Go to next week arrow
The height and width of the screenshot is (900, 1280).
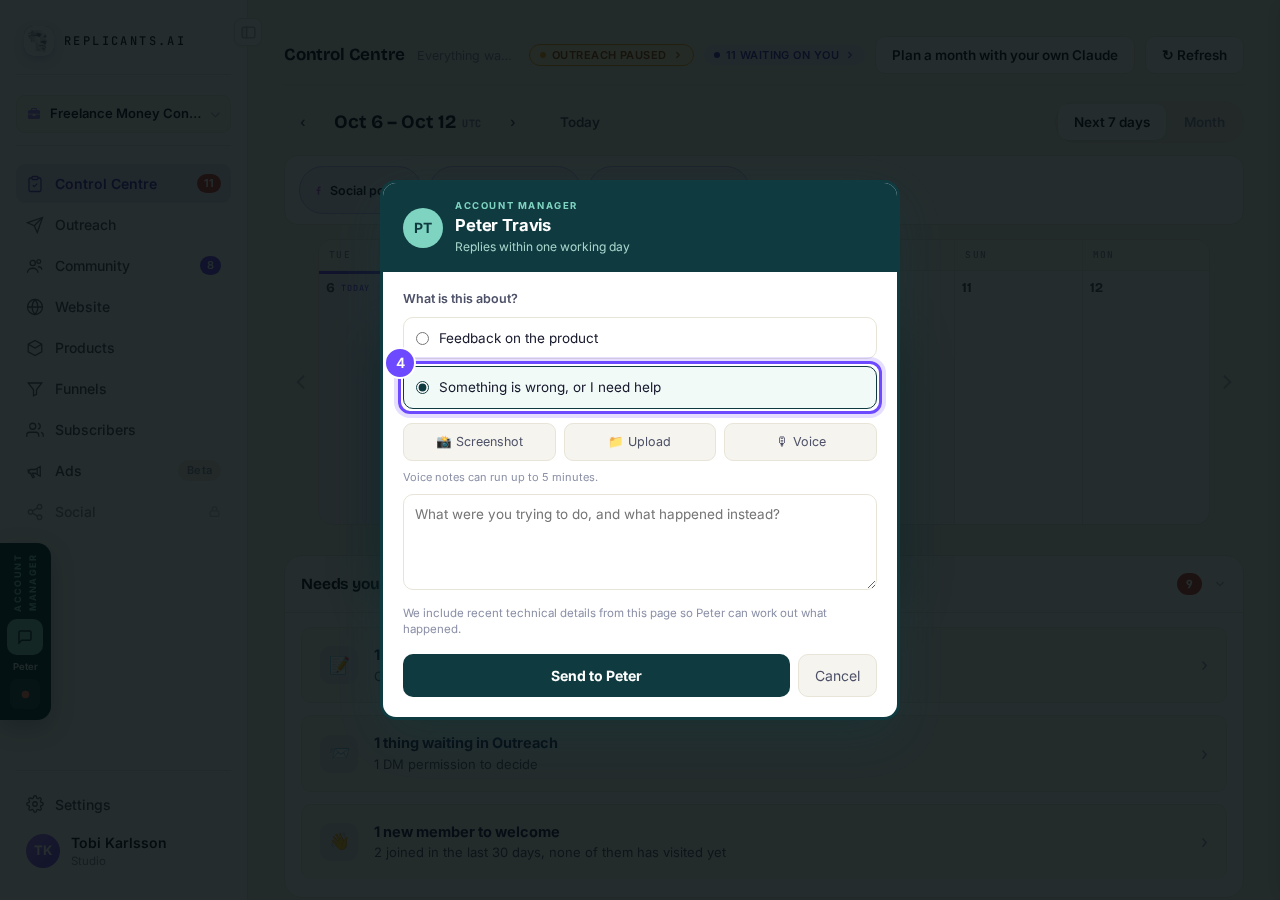click(513, 123)
